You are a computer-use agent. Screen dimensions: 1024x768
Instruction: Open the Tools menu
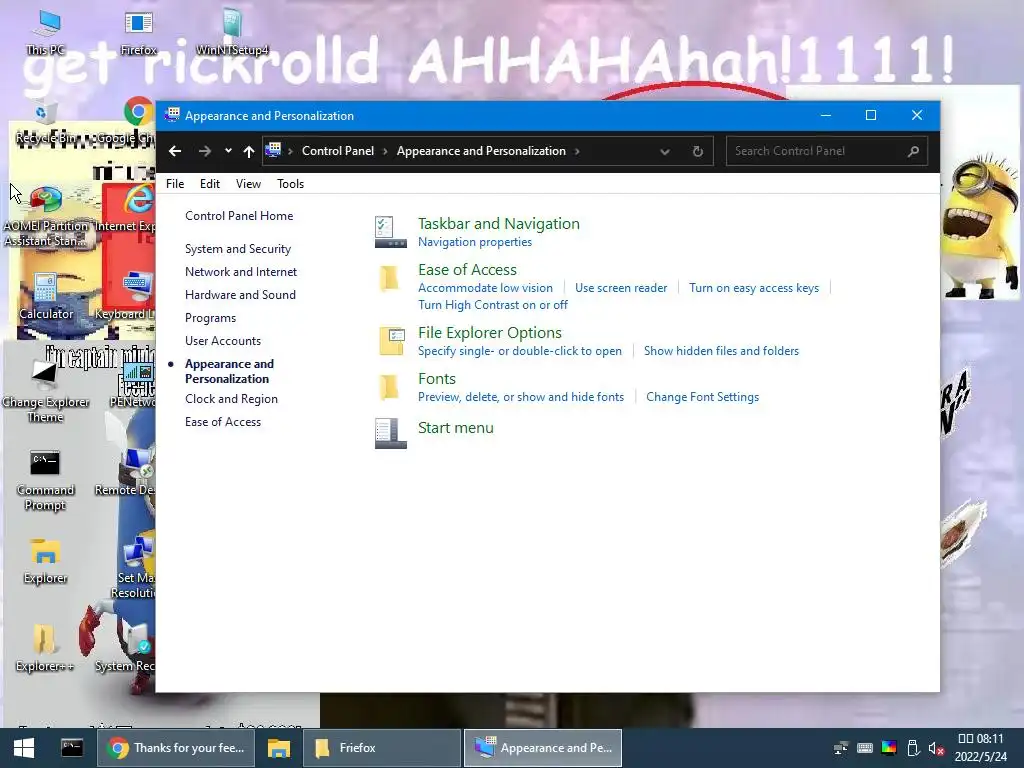291,184
